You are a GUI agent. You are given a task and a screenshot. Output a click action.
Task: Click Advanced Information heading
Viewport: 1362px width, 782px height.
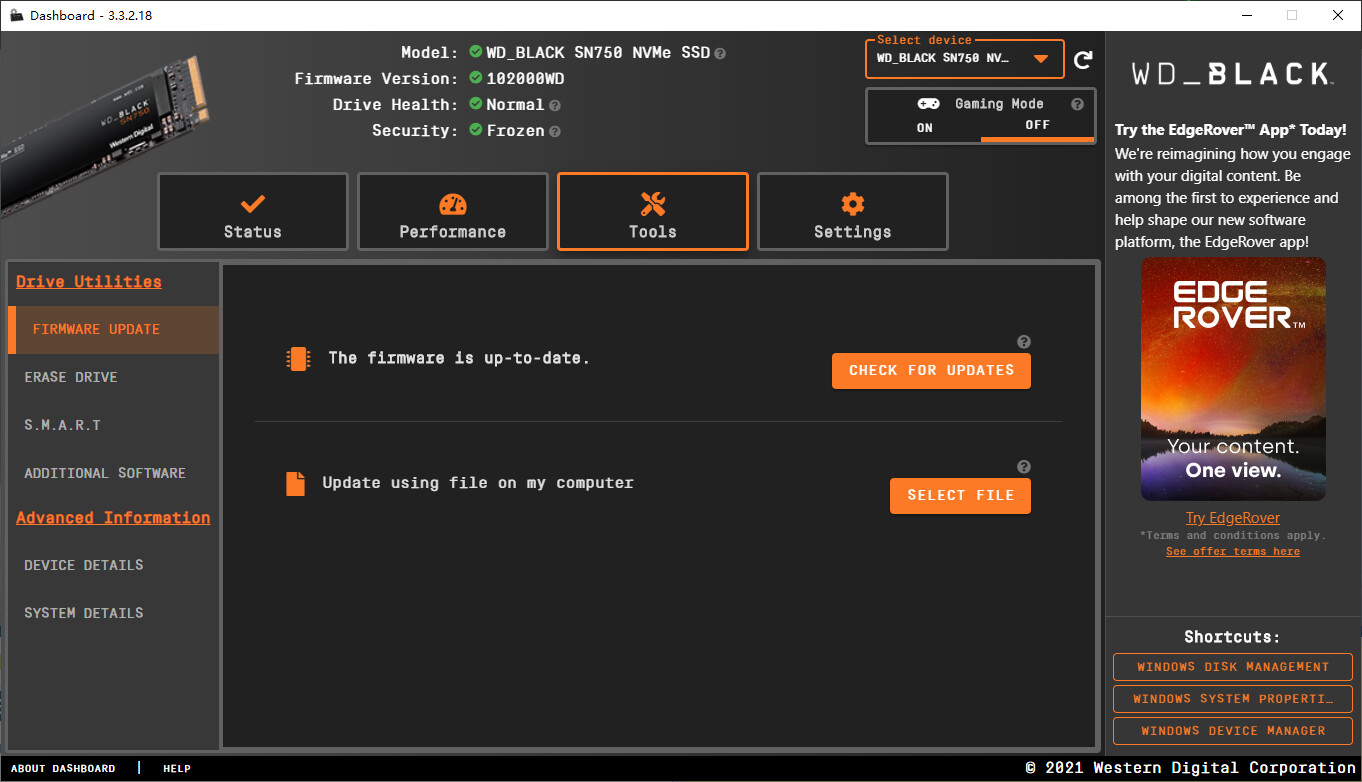(113, 518)
